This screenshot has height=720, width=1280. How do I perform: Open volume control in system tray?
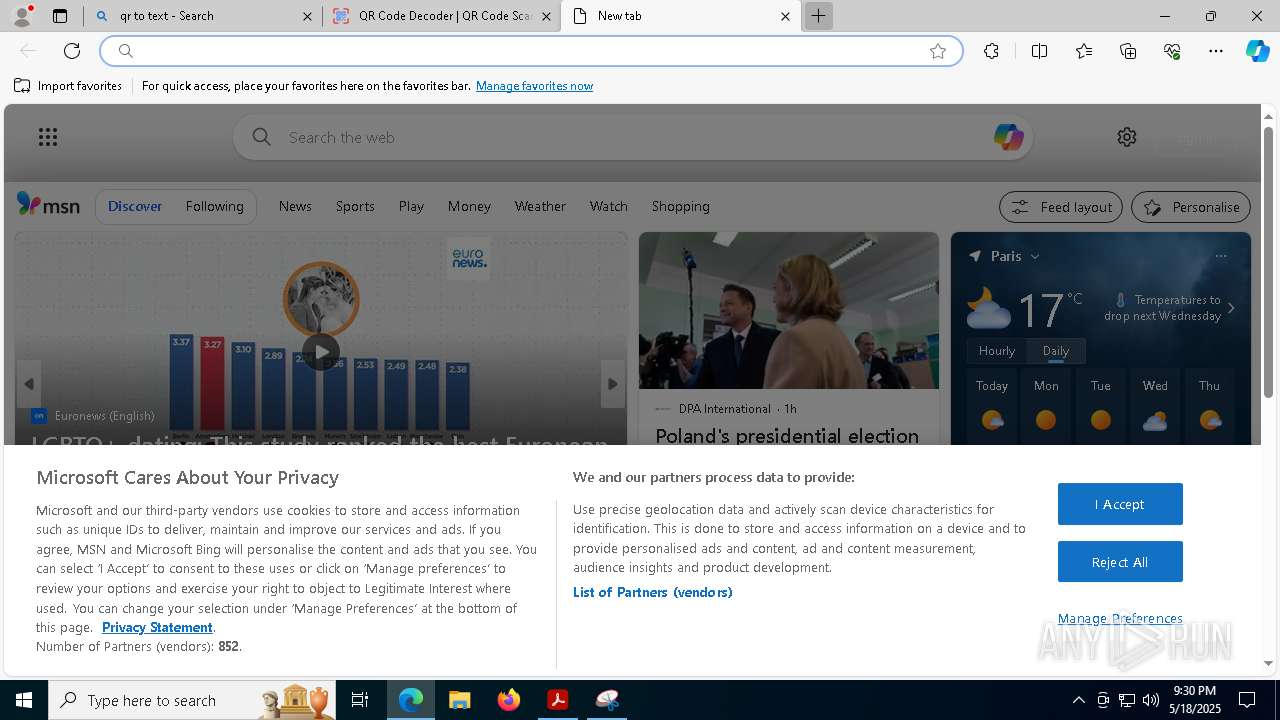[1151, 700]
